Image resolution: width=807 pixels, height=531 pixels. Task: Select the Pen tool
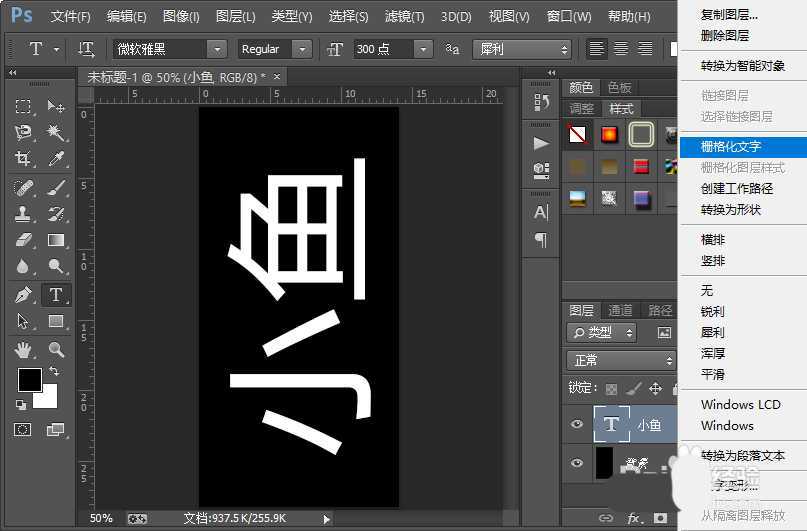click(23, 295)
